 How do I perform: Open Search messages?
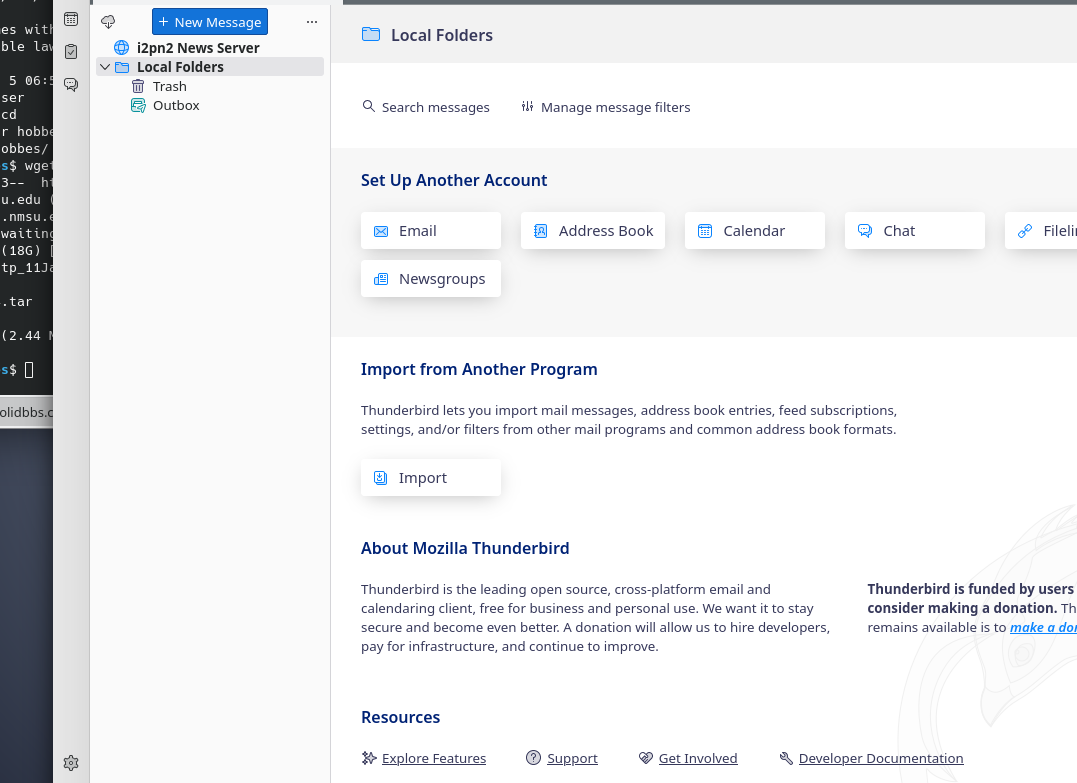coord(426,107)
